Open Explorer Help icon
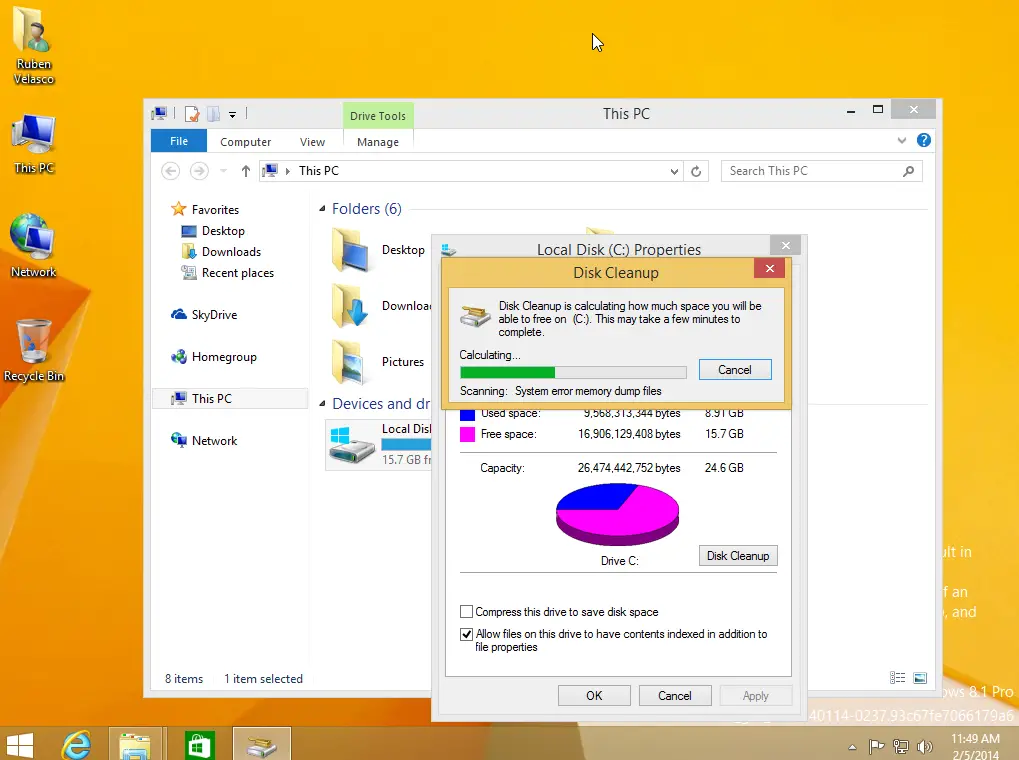The width and height of the screenshot is (1019, 760). click(x=923, y=140)
